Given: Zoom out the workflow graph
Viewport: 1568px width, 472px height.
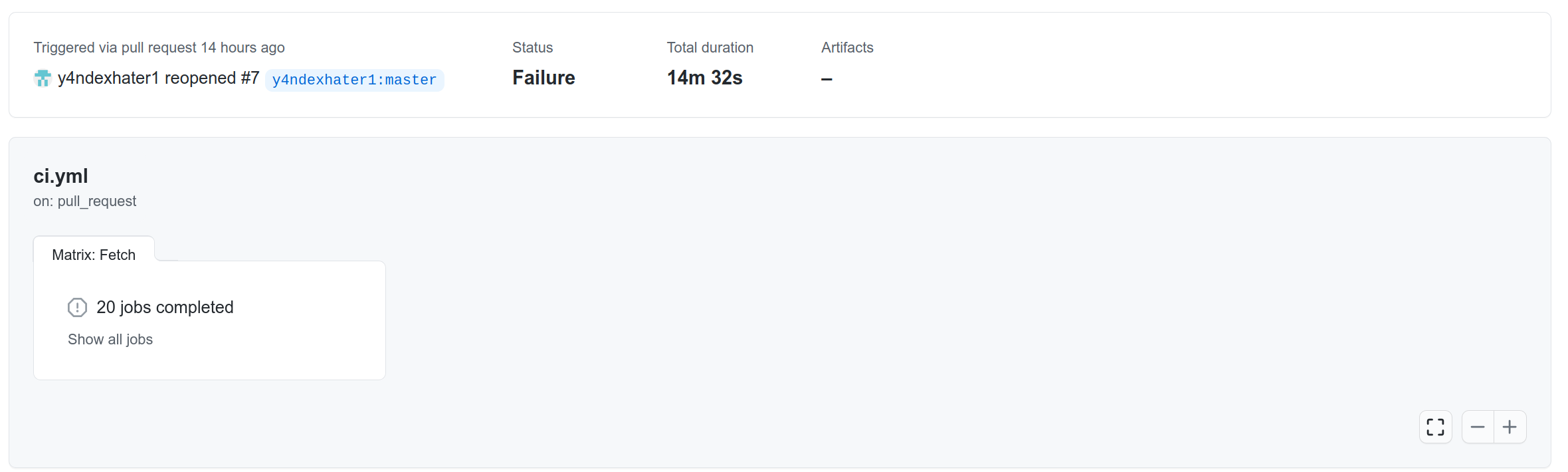Looking at the screenshot, I should (1478, 427).
